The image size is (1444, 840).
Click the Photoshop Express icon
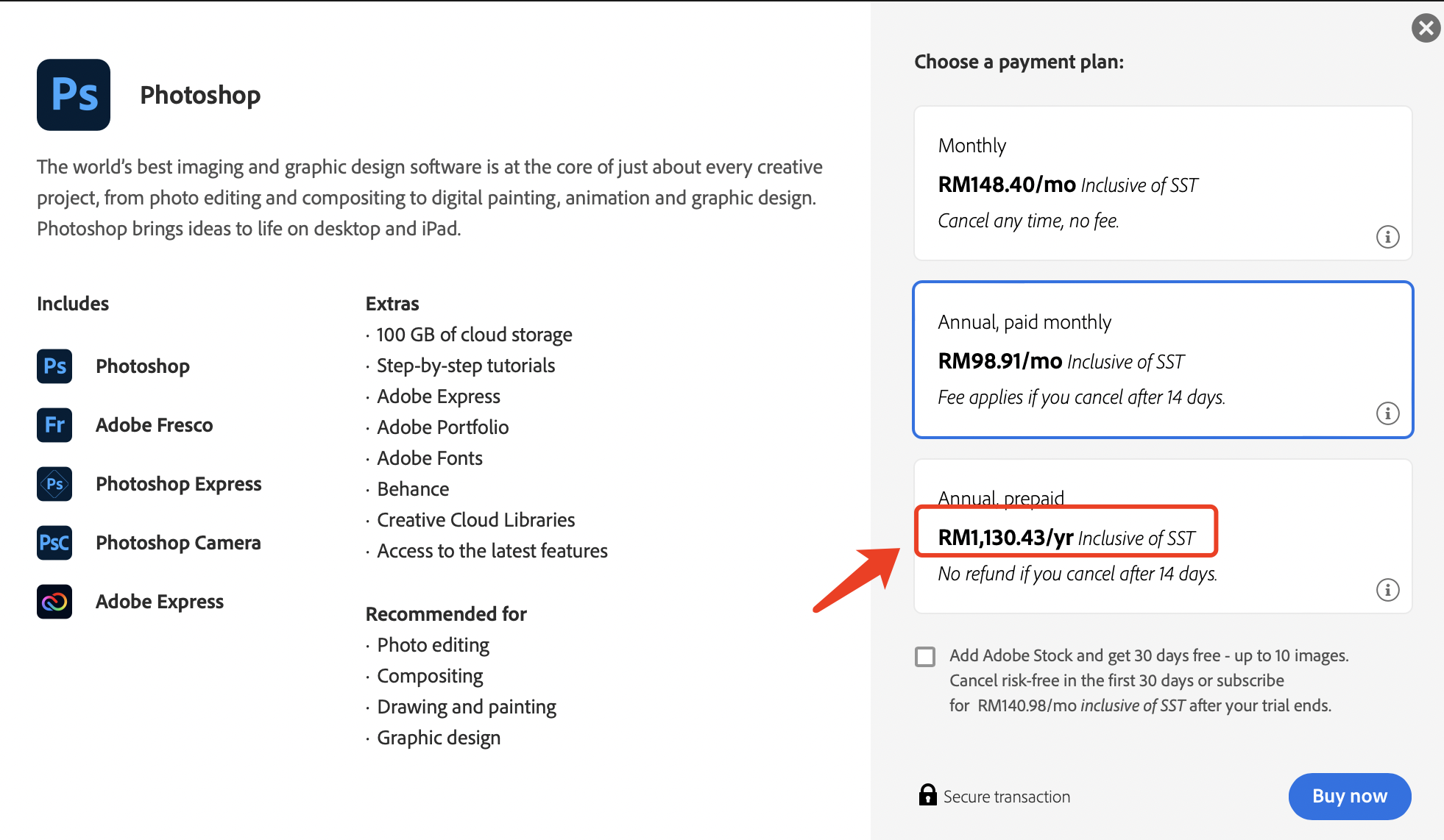click(54, 484)
